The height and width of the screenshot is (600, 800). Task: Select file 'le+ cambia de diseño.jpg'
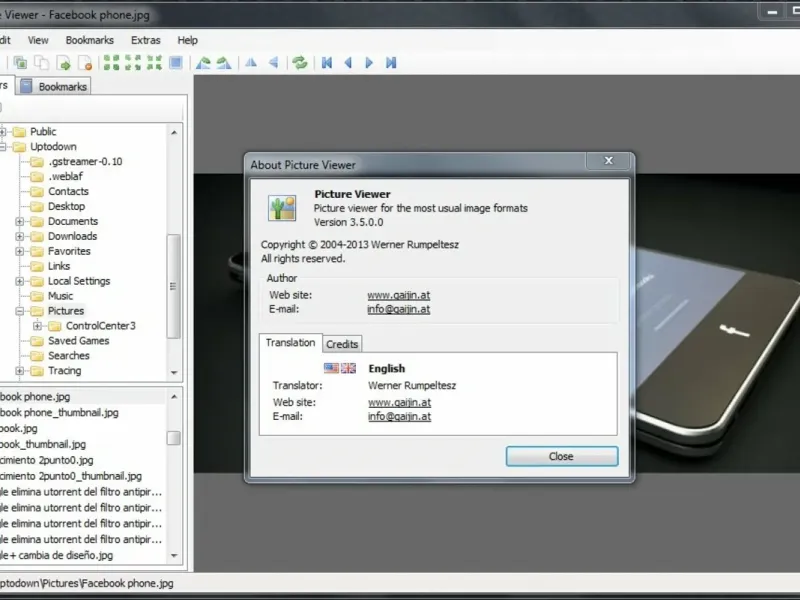56,555
